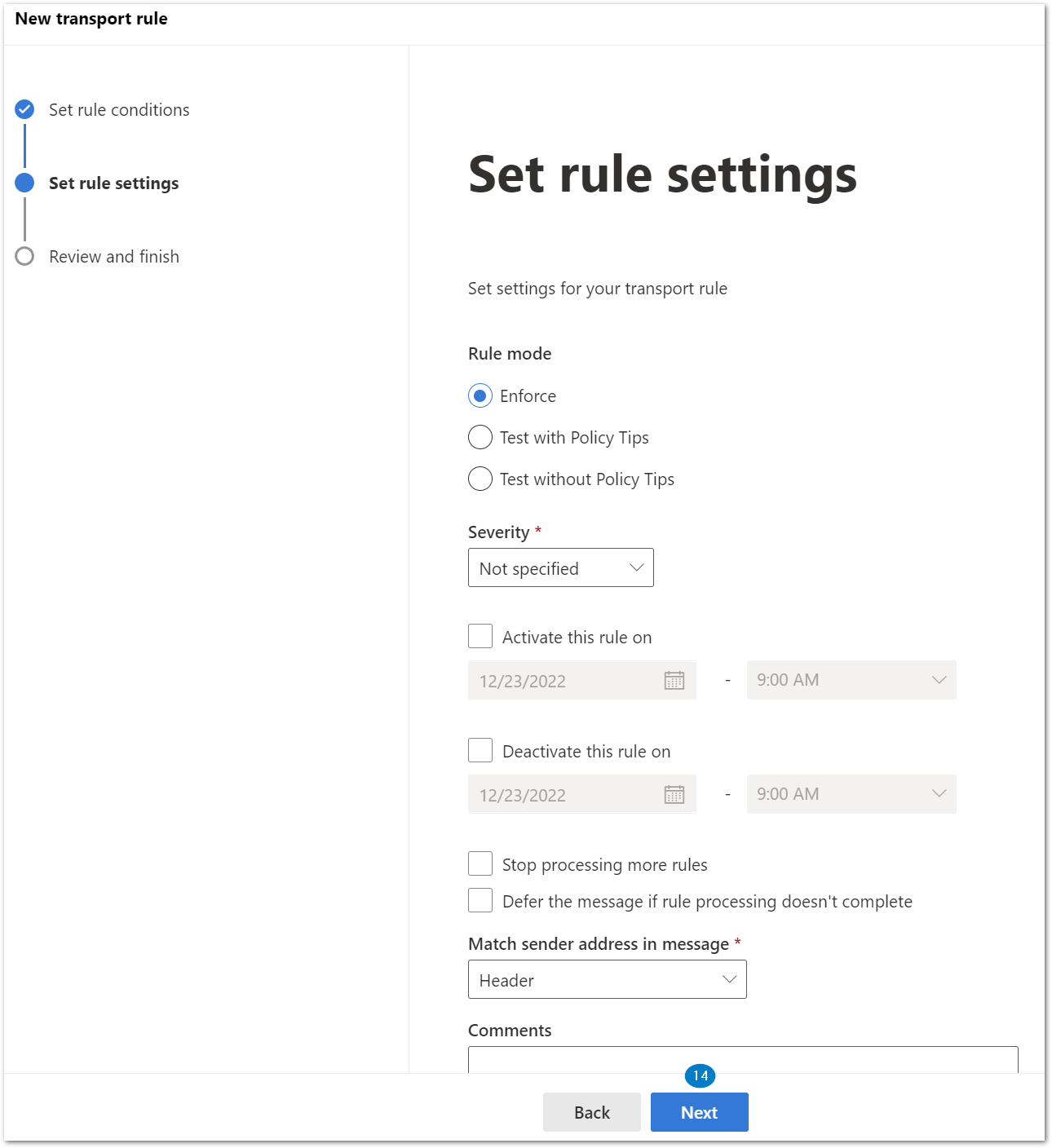Click the Set rule settings step dot
The height and width of the screenshot is (1148, 1052).
[x=24, y=183]
